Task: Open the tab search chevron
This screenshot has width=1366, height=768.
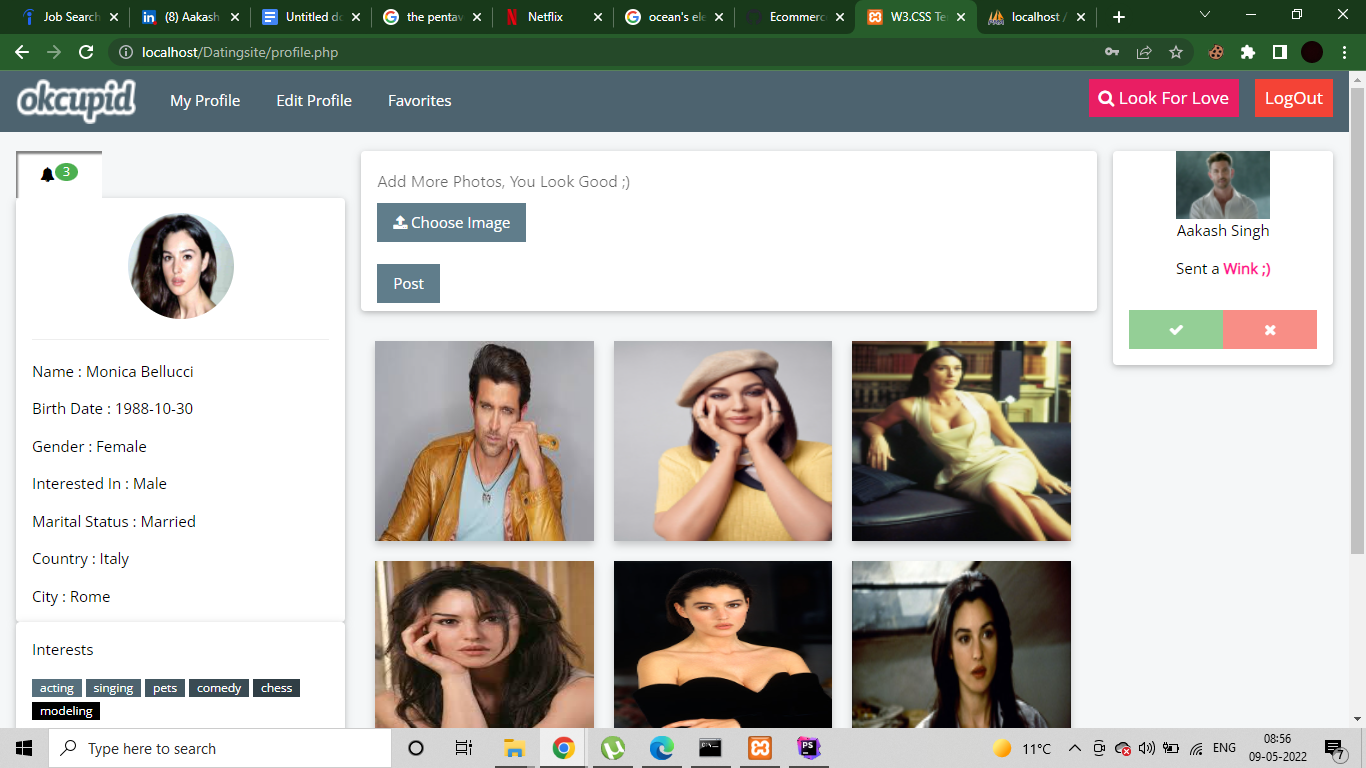Action: click(1204, 15)
